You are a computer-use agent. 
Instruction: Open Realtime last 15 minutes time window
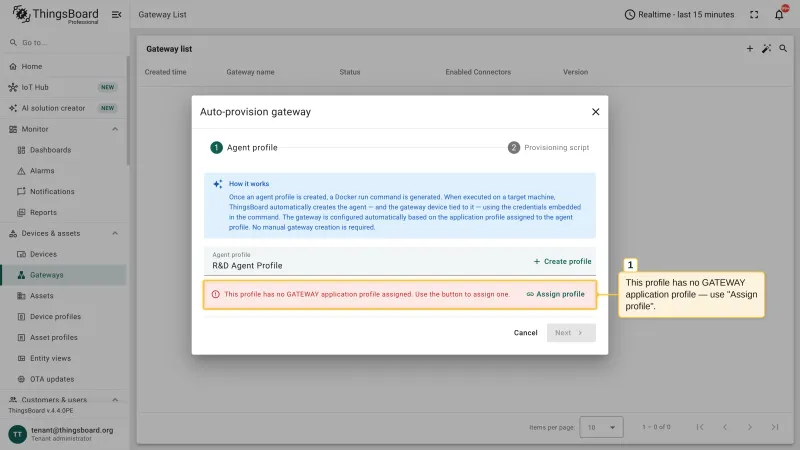(679, 15)
